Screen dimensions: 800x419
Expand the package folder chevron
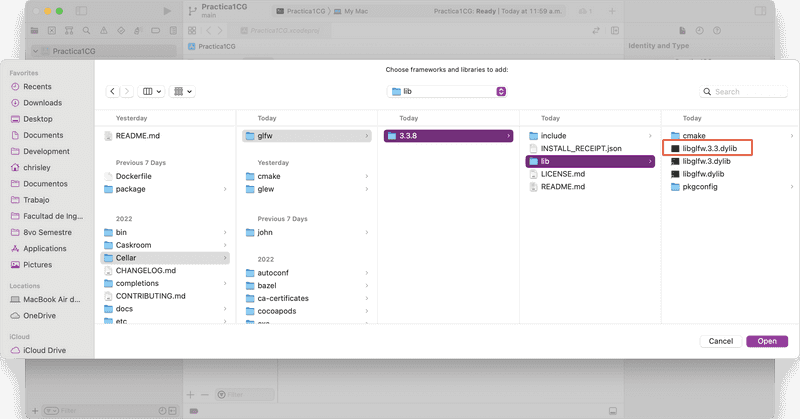pyautogui.click(x=224, y=189)
